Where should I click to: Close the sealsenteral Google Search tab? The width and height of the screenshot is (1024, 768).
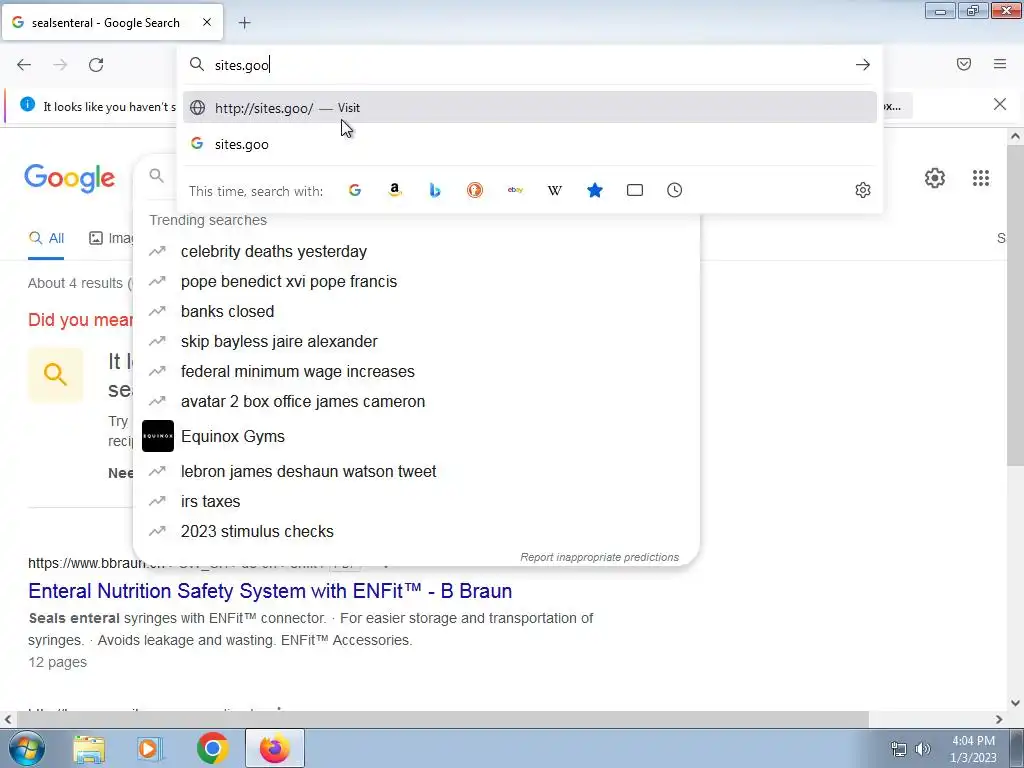click(207, 22)
